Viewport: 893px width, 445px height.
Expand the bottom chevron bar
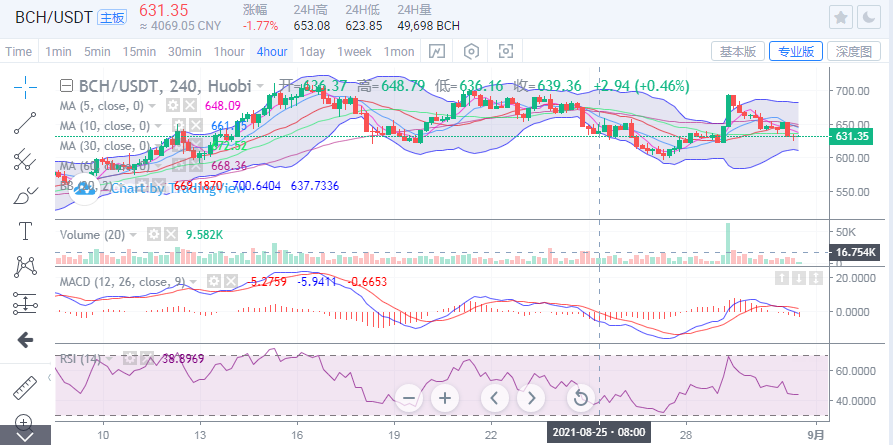point(26,437)
